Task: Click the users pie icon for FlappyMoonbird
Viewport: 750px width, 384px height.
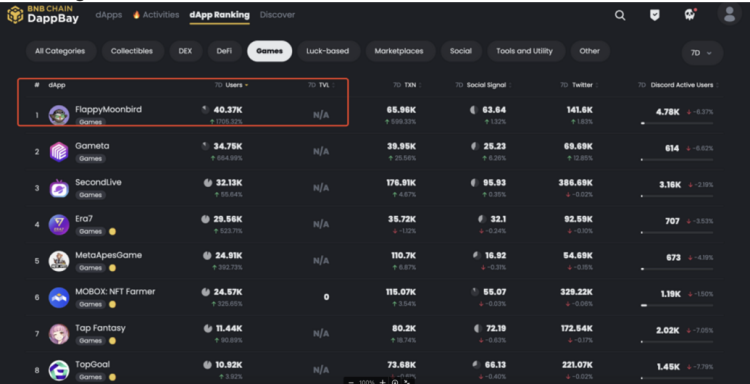Action: [206, 110]
